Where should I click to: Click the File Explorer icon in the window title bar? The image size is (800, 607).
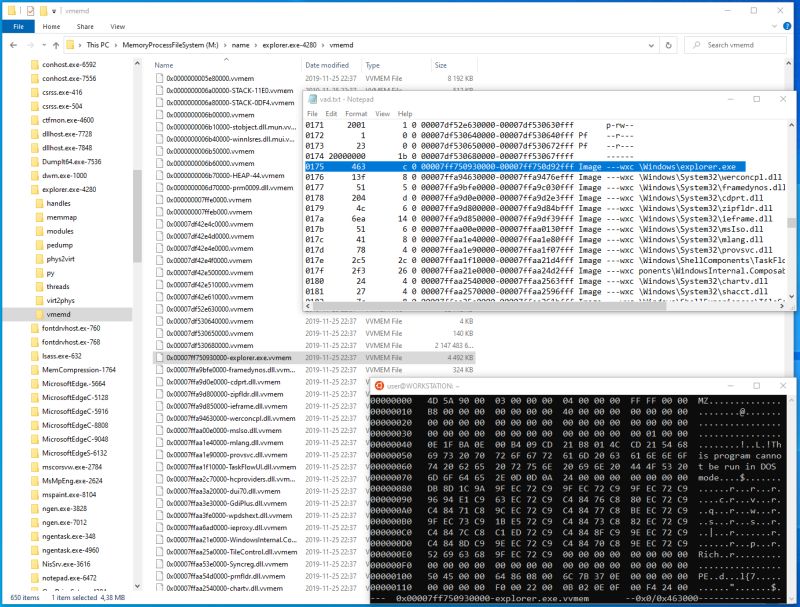coord(10,8)
